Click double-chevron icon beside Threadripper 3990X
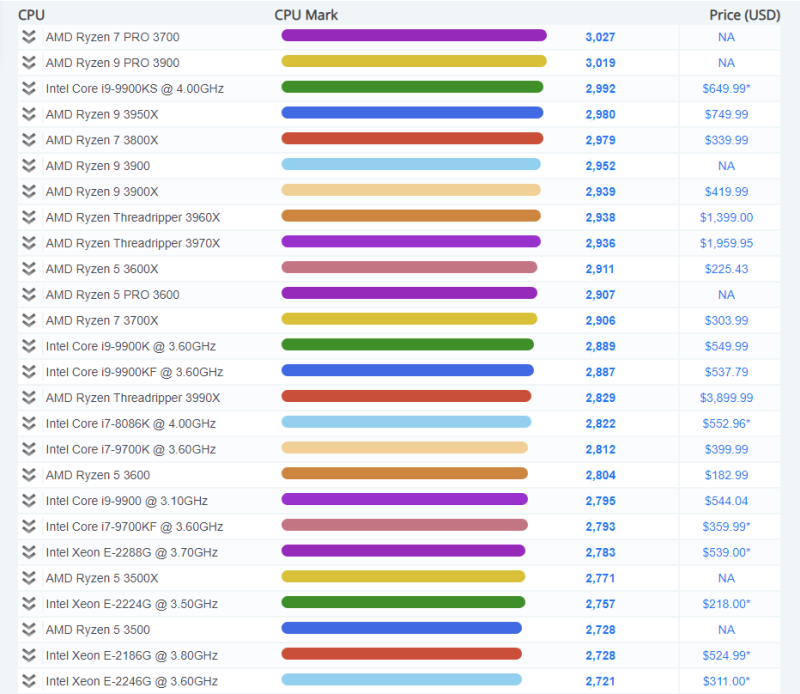 tap(29, 398)
